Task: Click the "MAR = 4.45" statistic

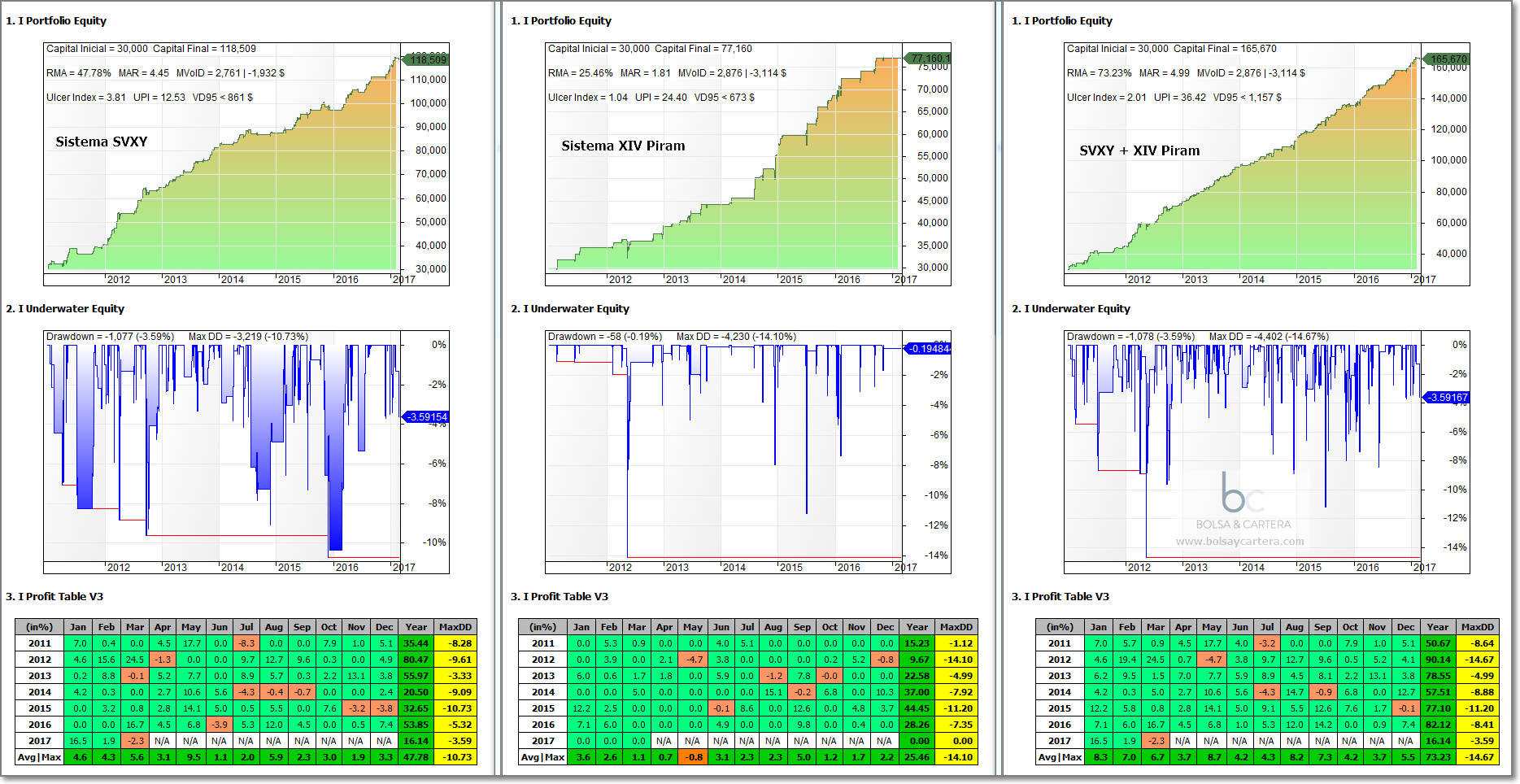Action: [x=144, y=73]
